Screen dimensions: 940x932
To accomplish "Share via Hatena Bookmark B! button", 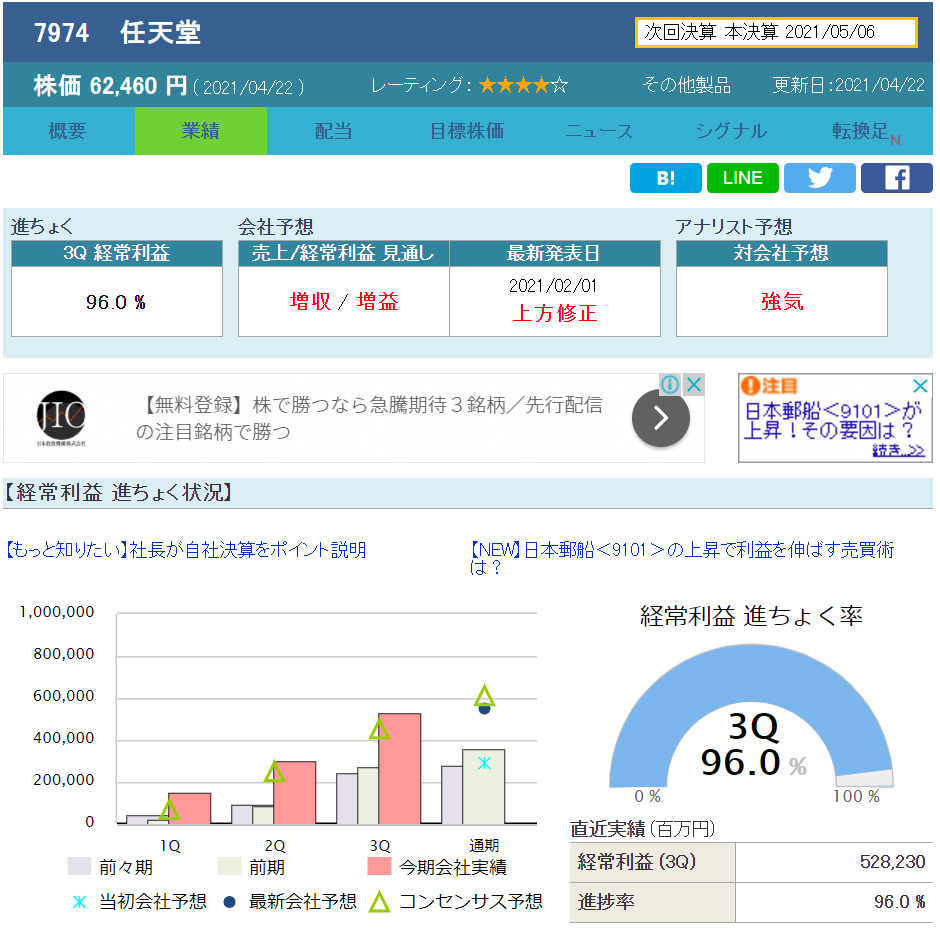I will point(665,178).
